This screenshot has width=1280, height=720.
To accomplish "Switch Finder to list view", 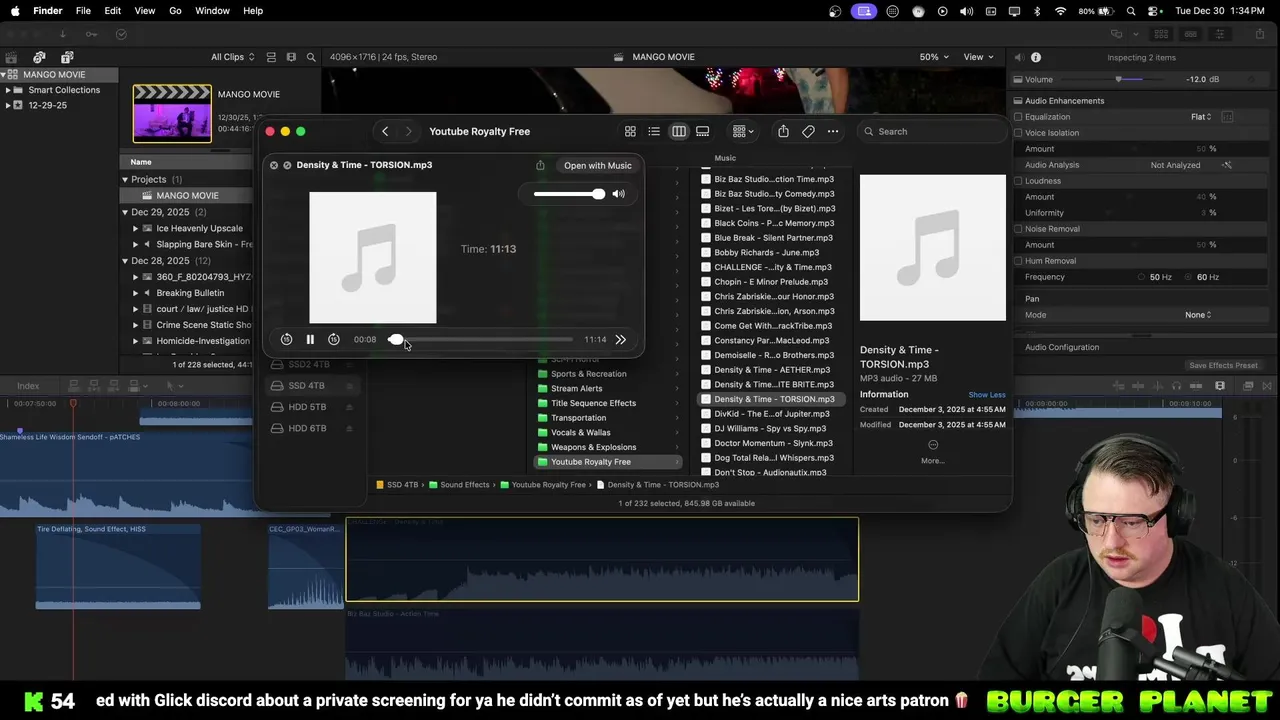I will 654,131.
